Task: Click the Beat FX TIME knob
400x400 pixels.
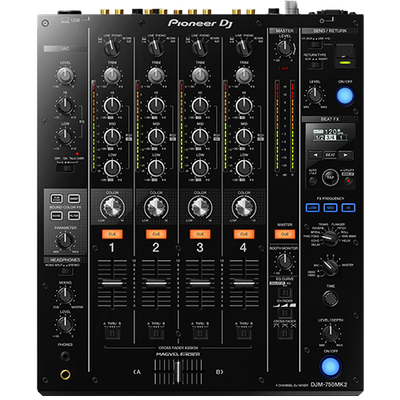Action: point(330,298)
